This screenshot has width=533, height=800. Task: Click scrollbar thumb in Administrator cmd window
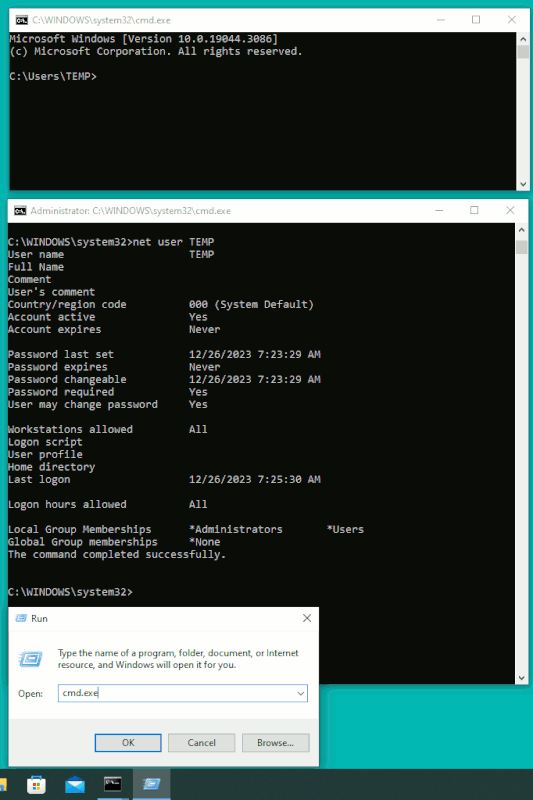point(521,247)
